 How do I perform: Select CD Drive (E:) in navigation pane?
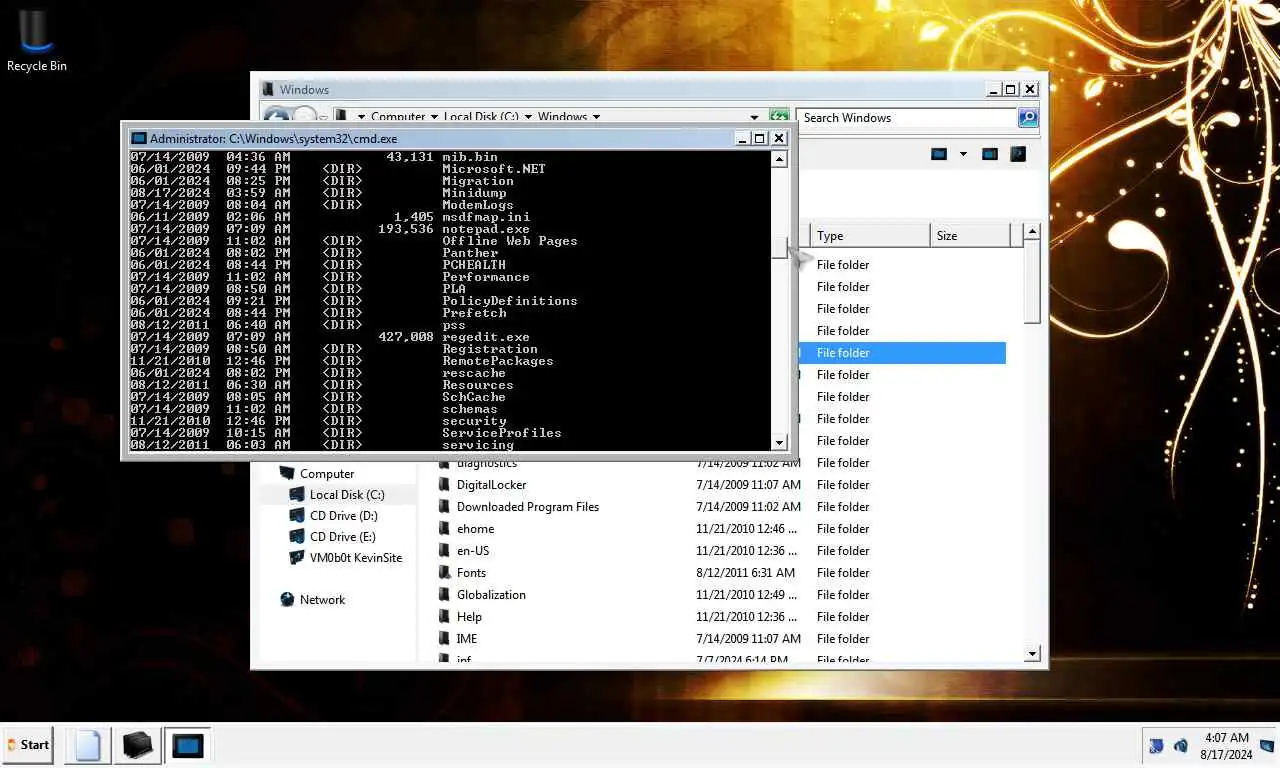pos(343,537)
